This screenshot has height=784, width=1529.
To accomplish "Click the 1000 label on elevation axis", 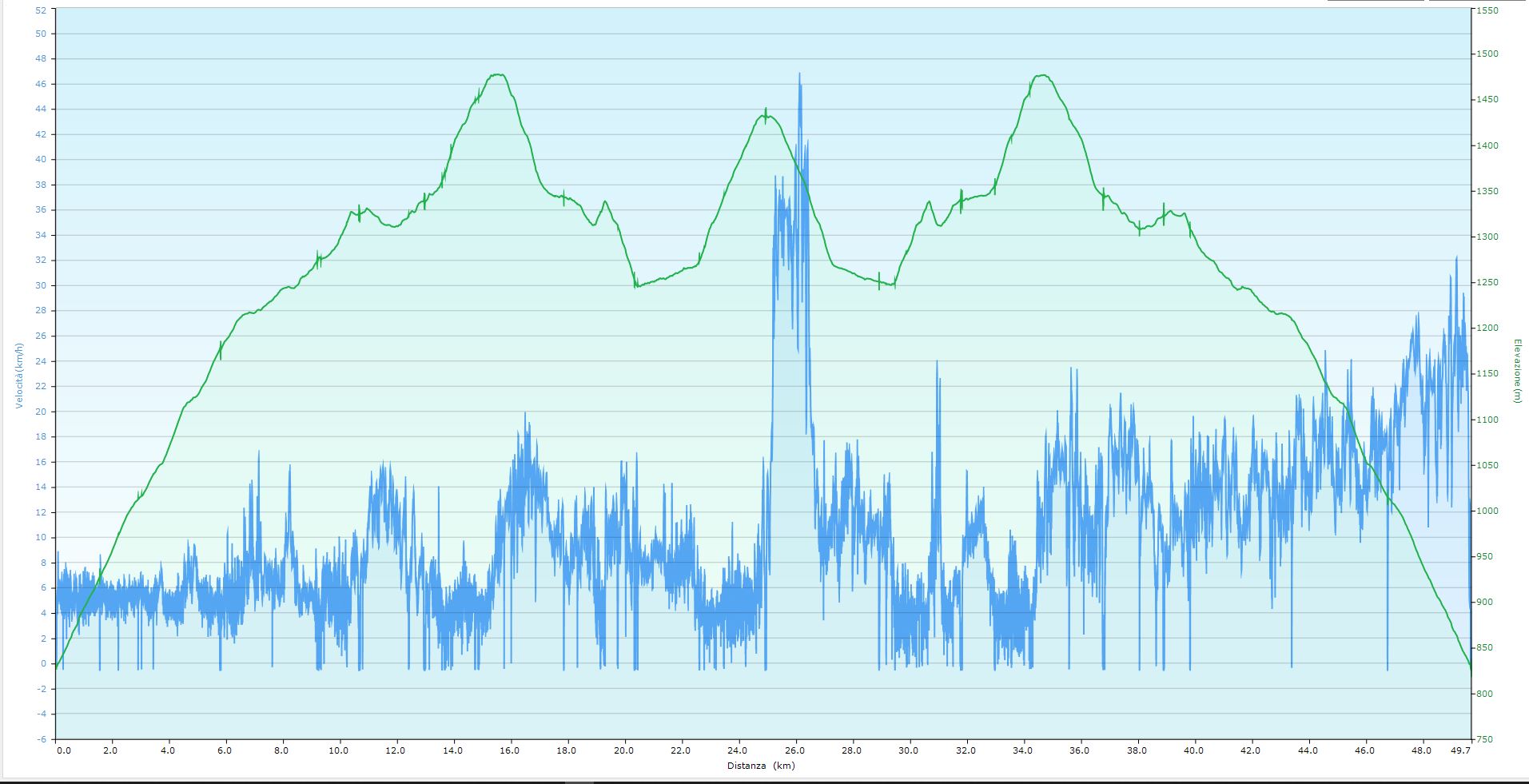I will pos(1487,511).
